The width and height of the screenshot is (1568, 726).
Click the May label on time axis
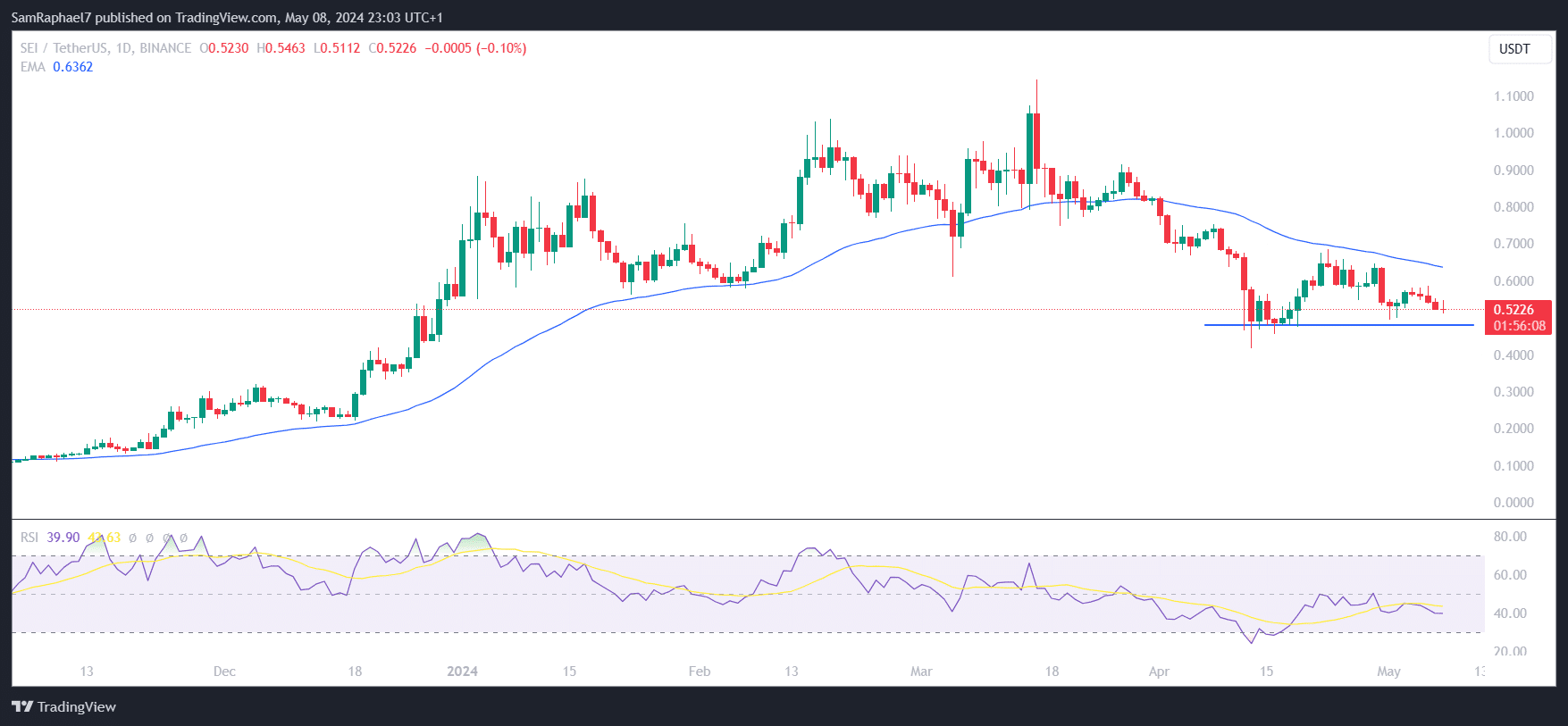point(1388,672)
